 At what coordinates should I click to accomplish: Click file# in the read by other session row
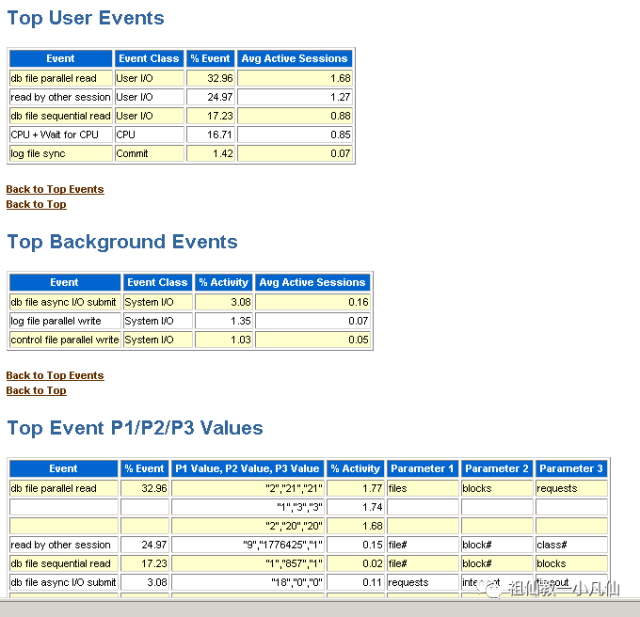pyautogui.click(x=423, y=544)
